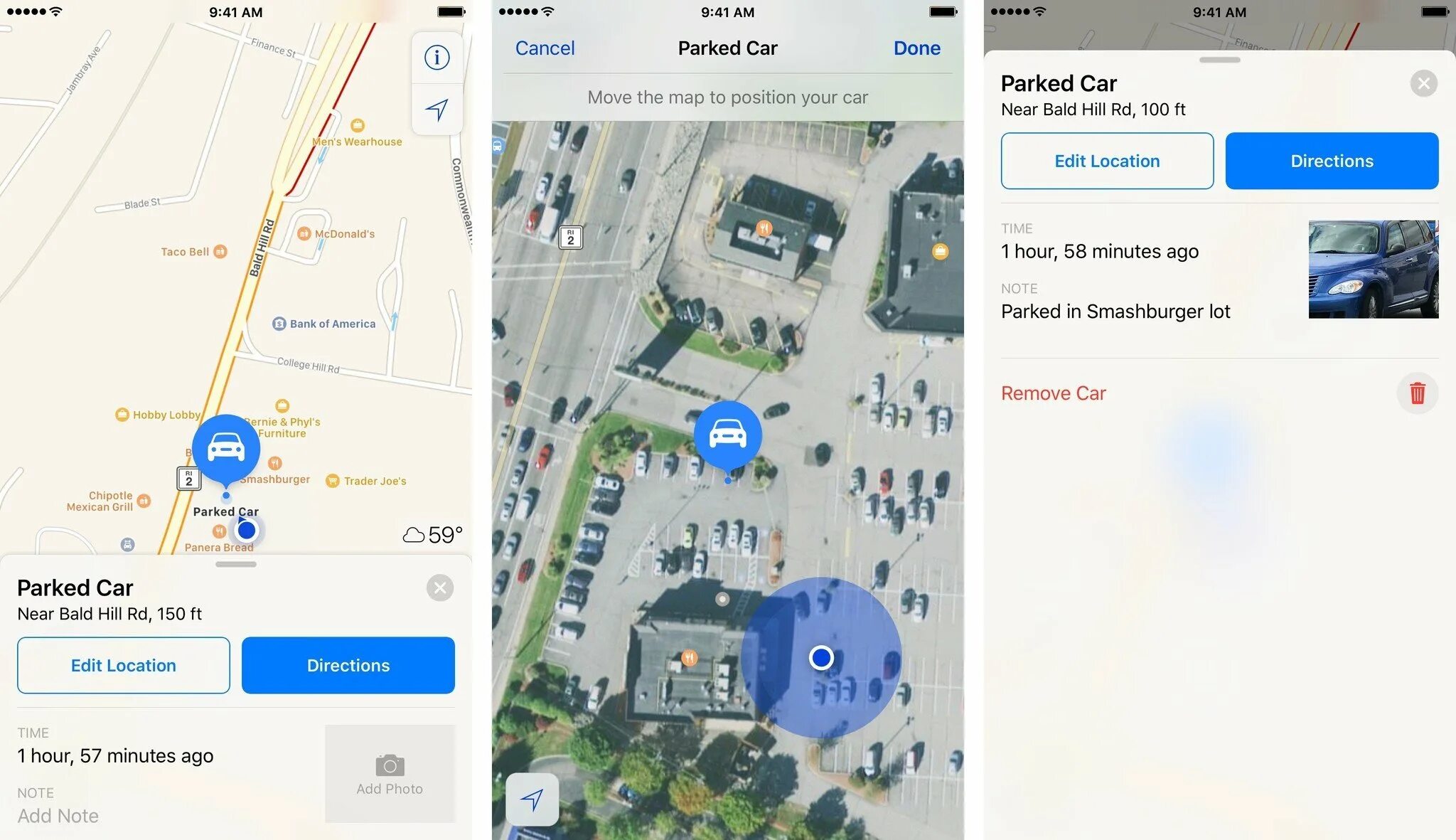The image size is (1456, 840).
Task: Click the info (i) button icon
Action: tap(437, 56)
